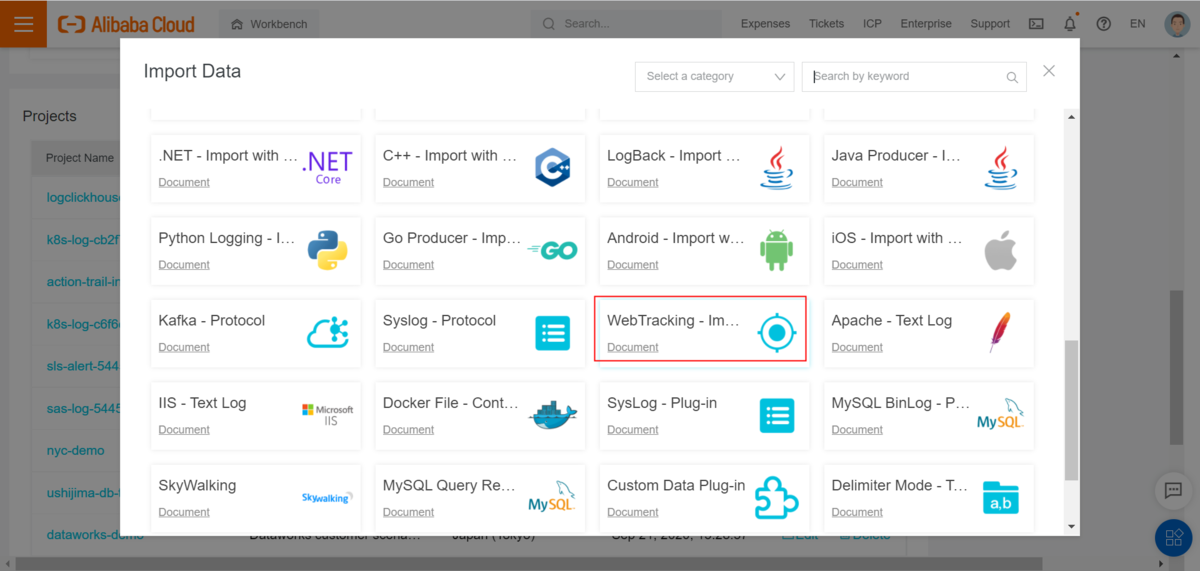Expand the Select a category dropdown
Viewport: 1200px width, 571px height.
click(715, 76)
